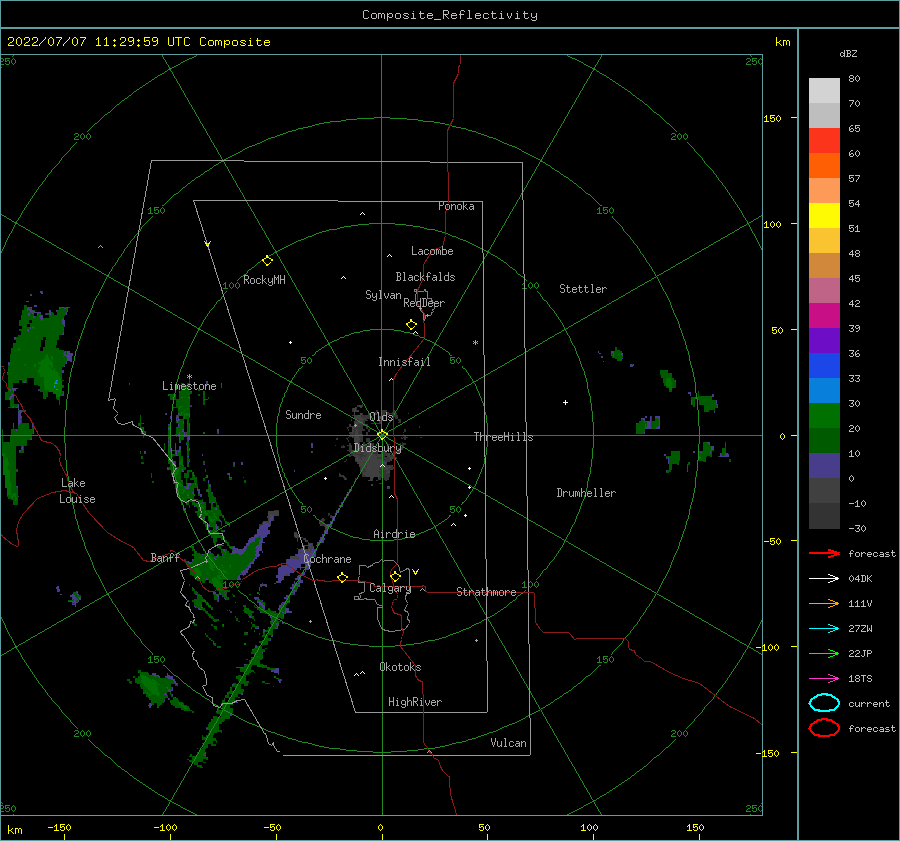Click the RockyMH label
This screenshot has height=841, width=900.
point(264,280)
